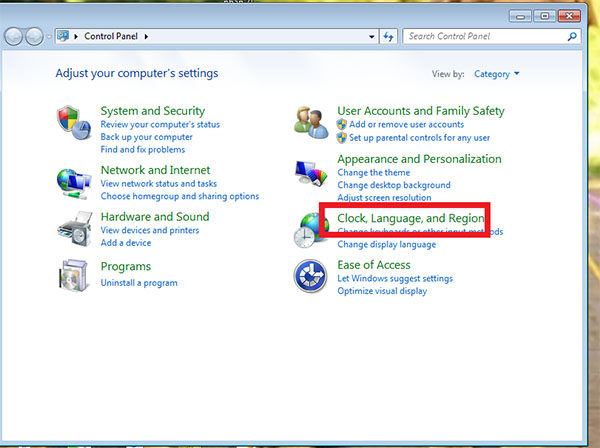Open Hardware and Sound category
Screen dimensions: 600x448
(155, 217)
